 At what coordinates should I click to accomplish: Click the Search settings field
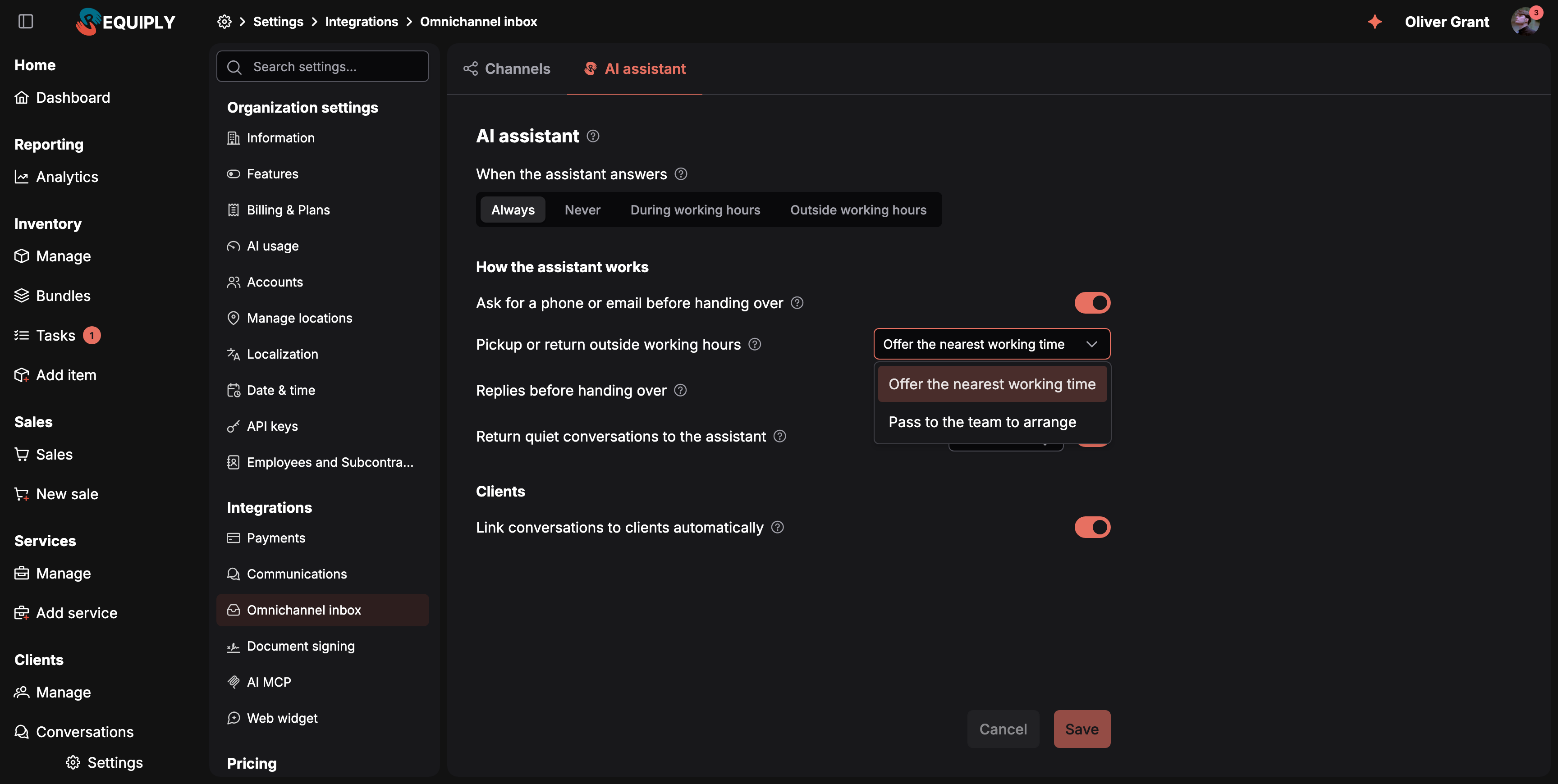click(x=322, y=67)
